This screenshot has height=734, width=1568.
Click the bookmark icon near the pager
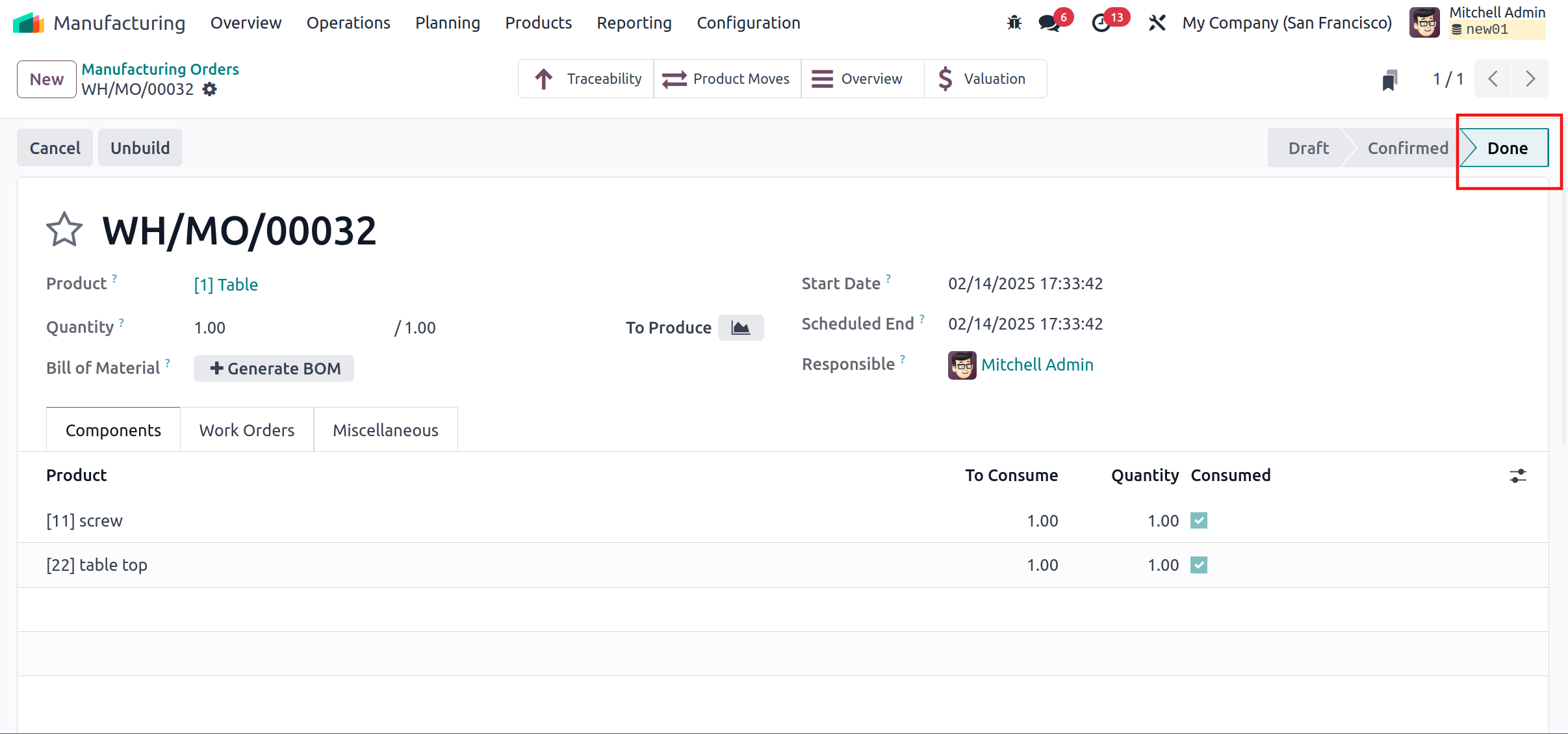pos(1389,80)
